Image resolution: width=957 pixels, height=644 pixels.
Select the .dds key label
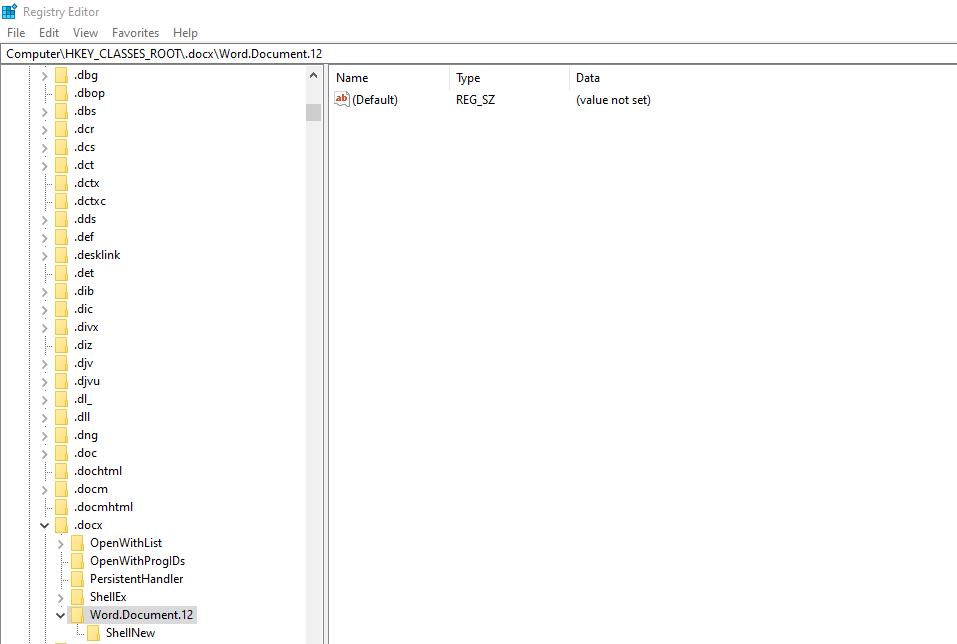tap(85, 219)
